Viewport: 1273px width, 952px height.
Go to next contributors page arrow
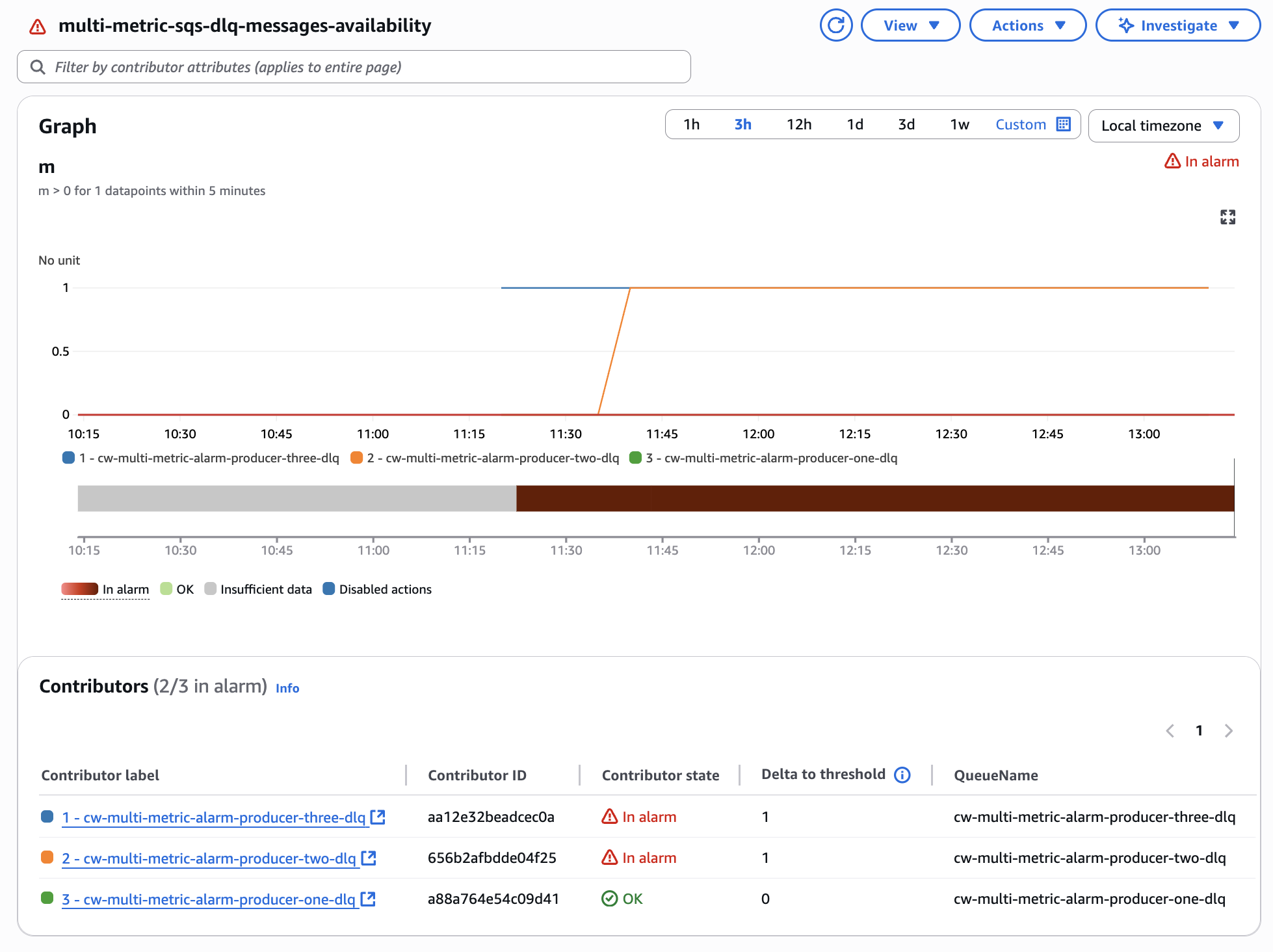point(1228,730)
